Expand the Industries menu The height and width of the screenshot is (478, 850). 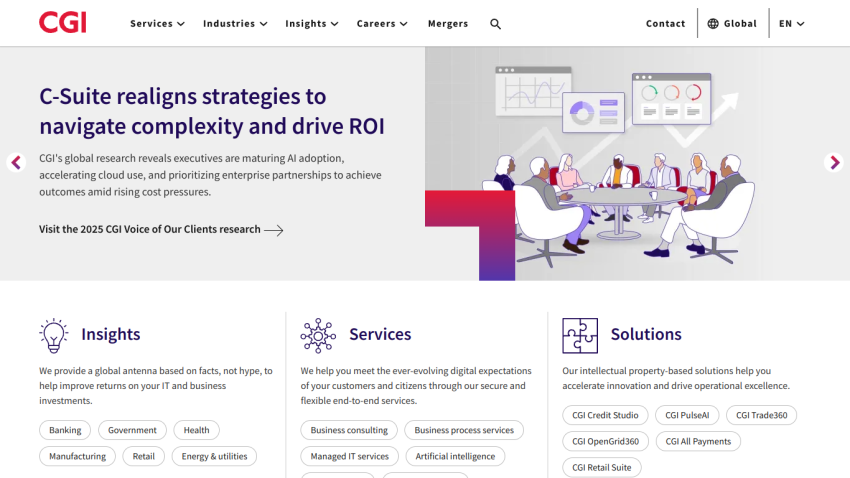click(235, 23)
